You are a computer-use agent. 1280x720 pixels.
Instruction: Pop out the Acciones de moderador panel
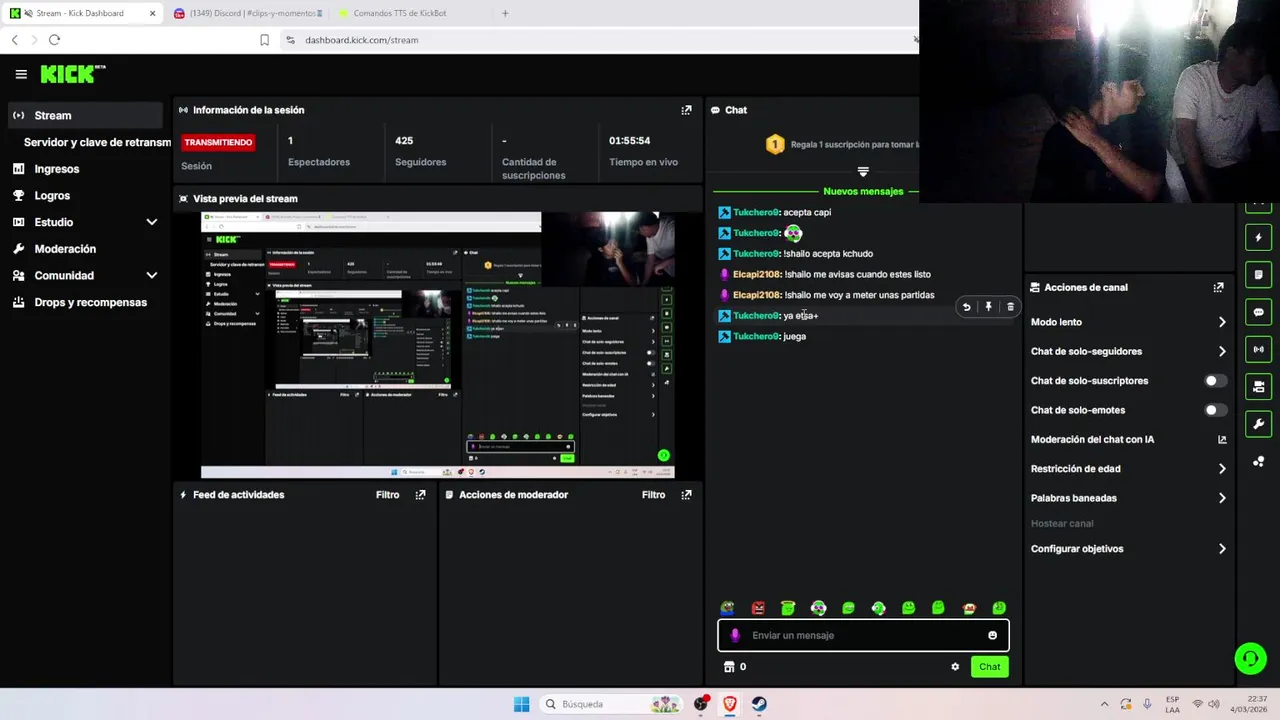686,495
